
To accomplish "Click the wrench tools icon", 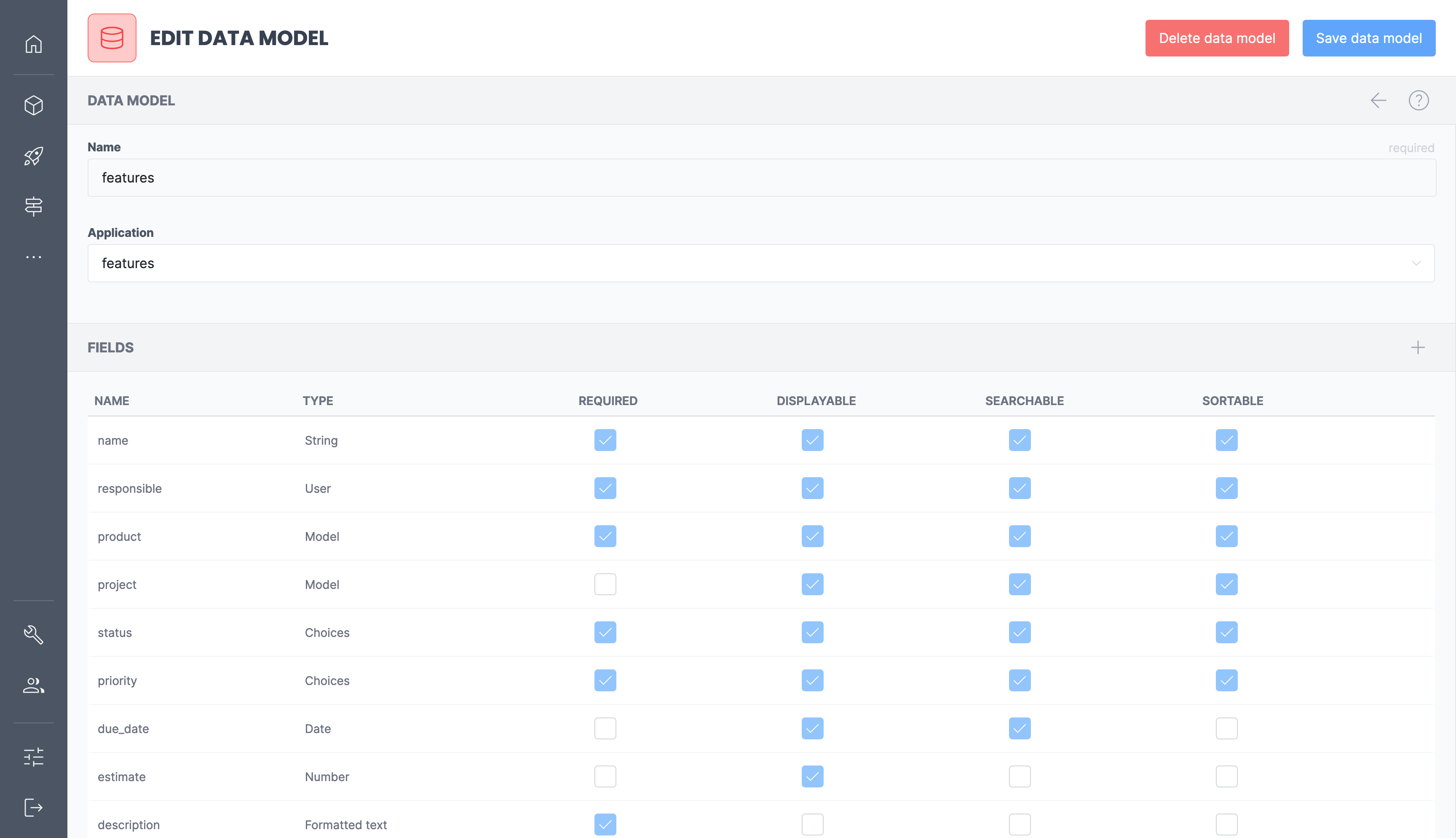I will [x=33, y=634].
